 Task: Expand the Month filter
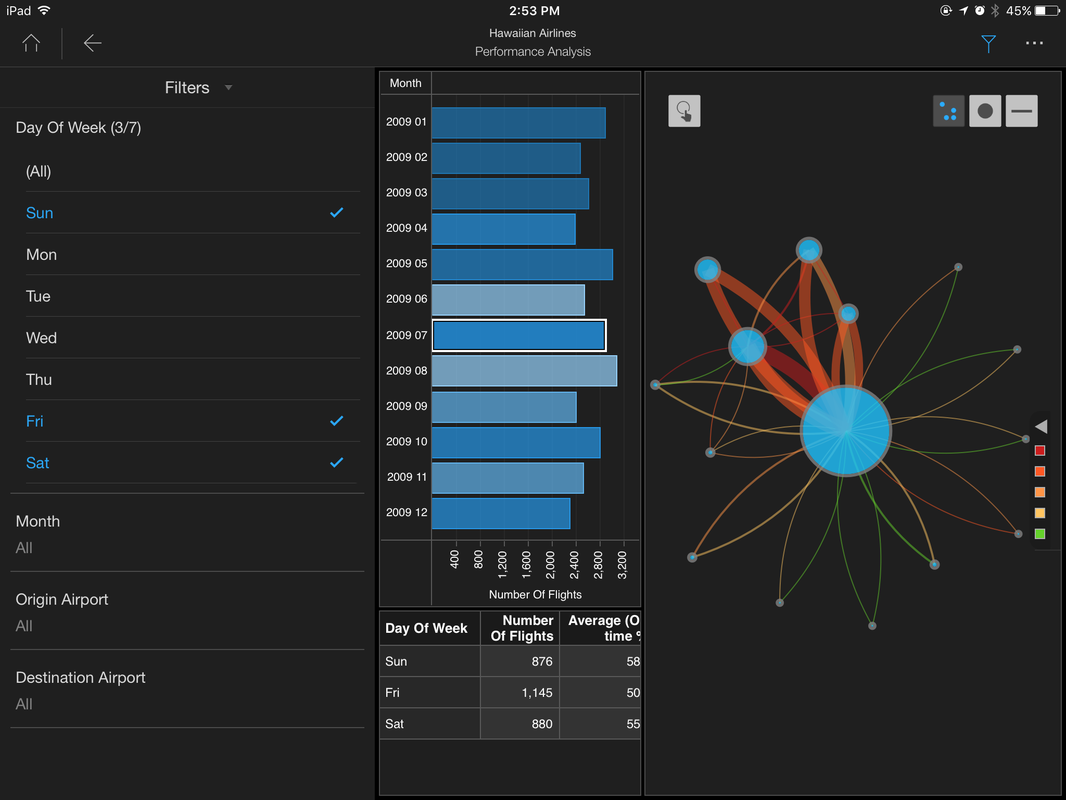[x=188, y=534]
